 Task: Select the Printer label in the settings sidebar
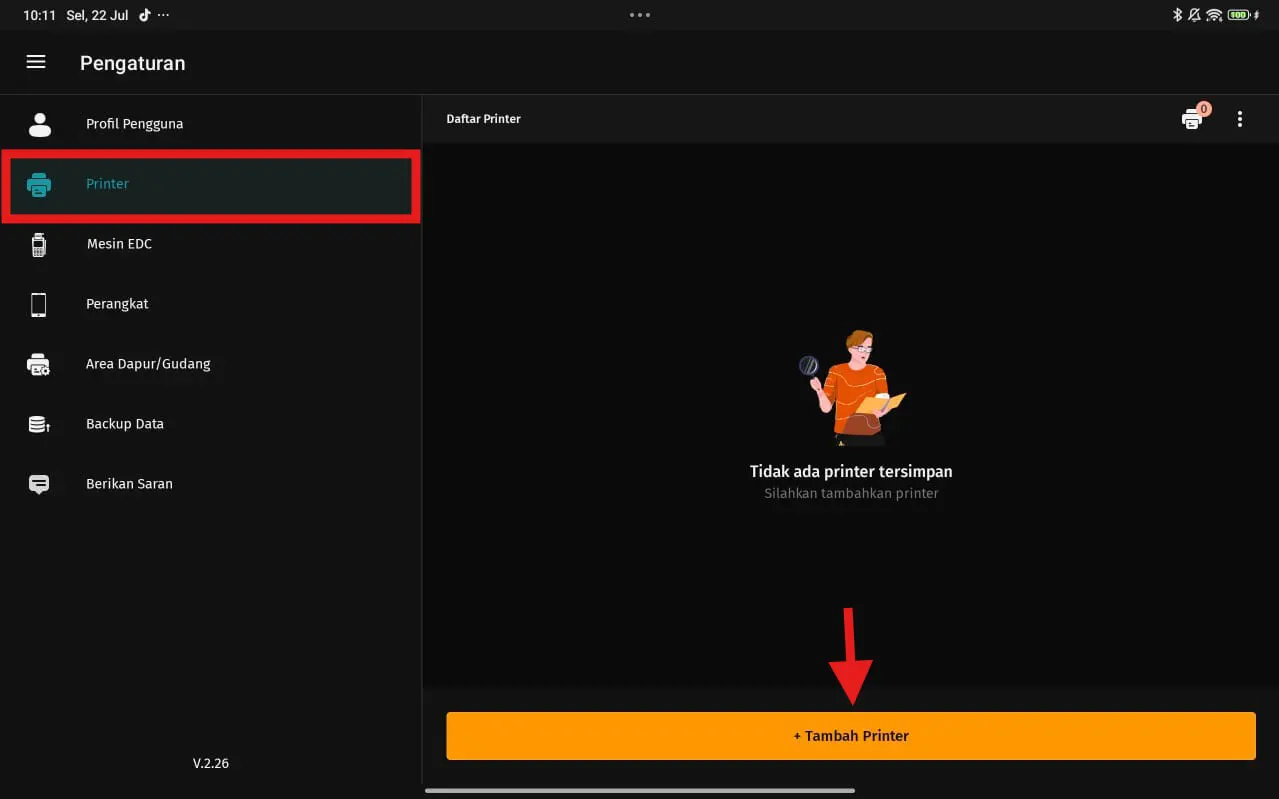(107, 184)
